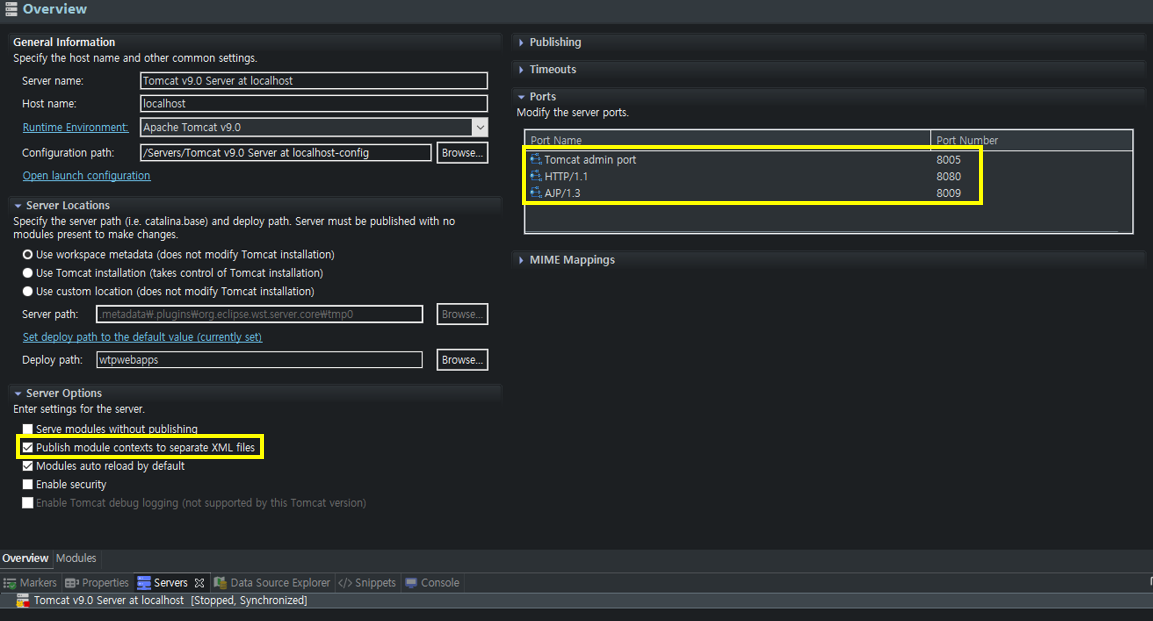
Task: Open the Properties tab
Action: pos(97,583)
